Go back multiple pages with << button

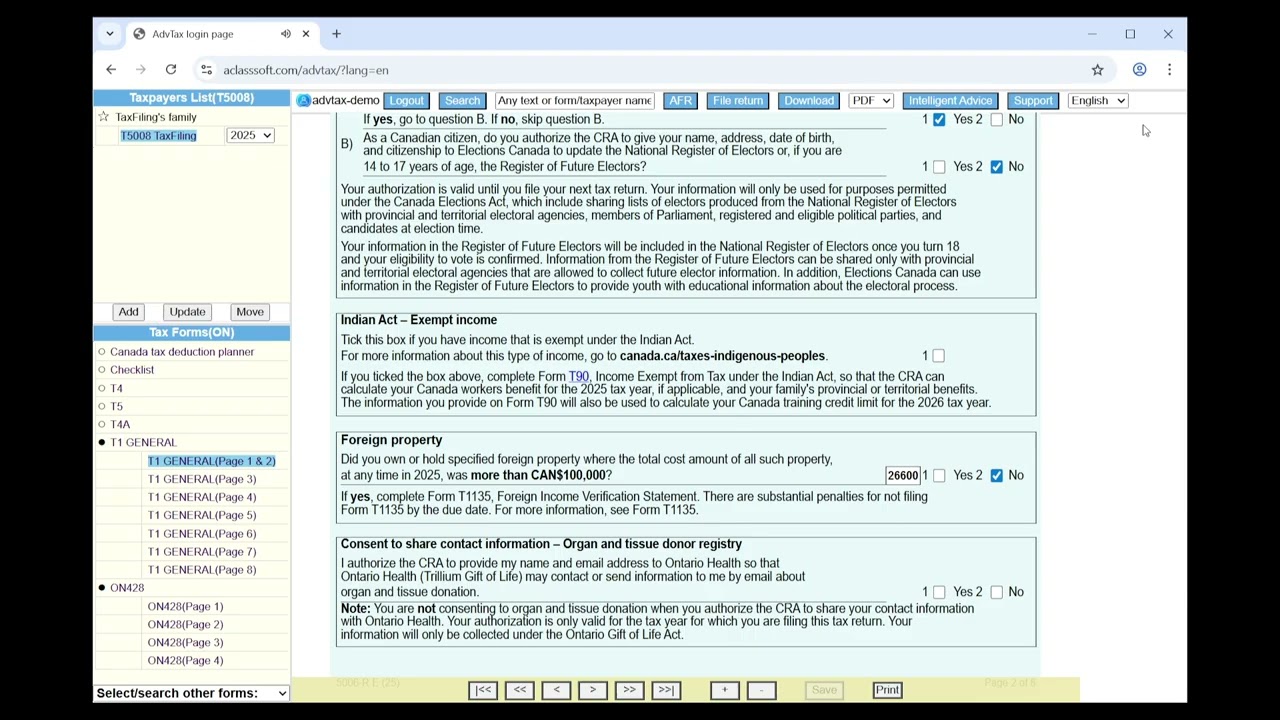pyautogui.click(x=520, y=690)
